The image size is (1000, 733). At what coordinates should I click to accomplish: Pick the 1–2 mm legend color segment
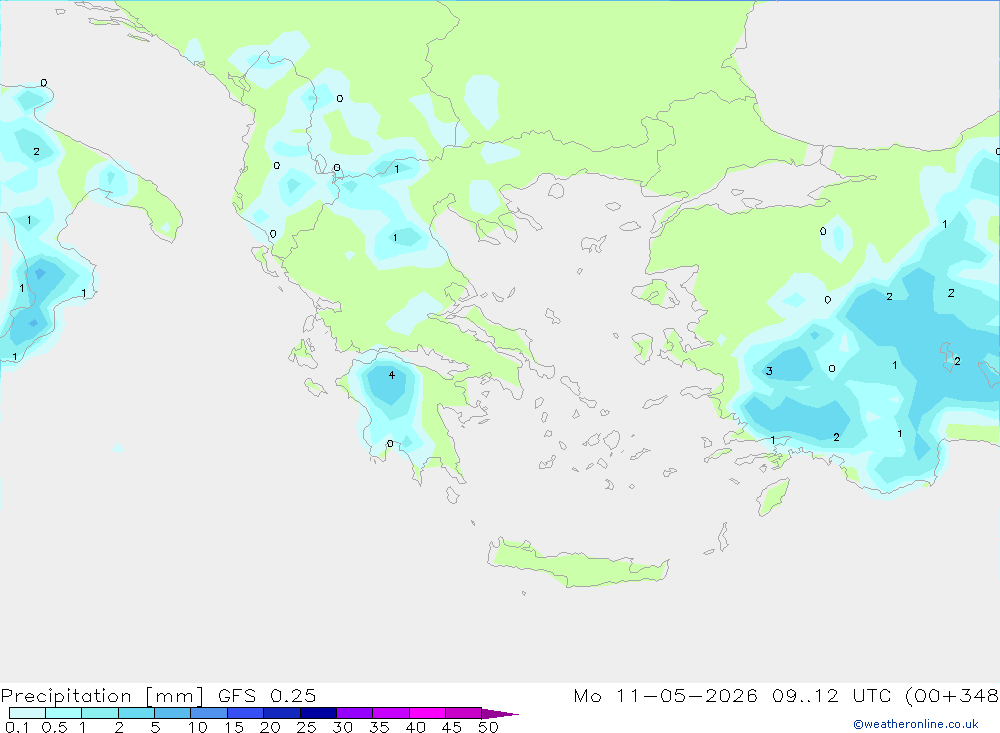pyautogui.click(x=100, y=713)
